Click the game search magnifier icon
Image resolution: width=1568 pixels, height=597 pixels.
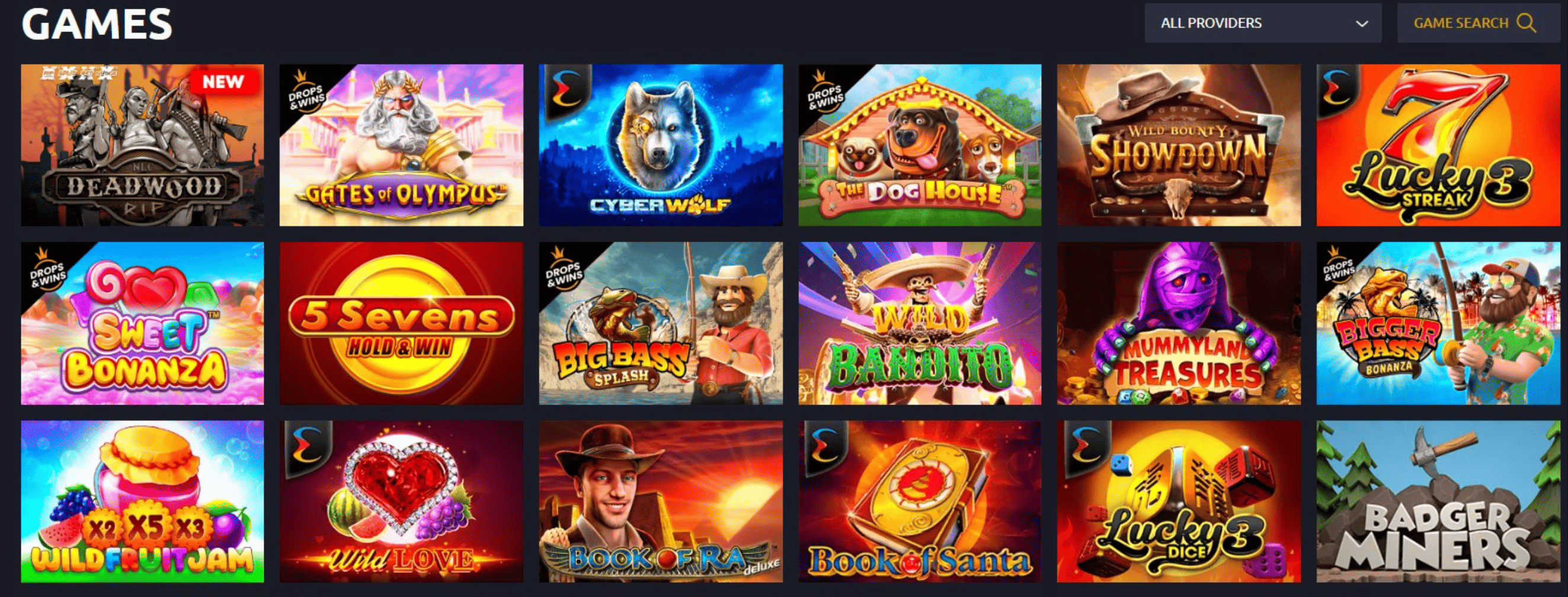click(x=1526, y=23)
